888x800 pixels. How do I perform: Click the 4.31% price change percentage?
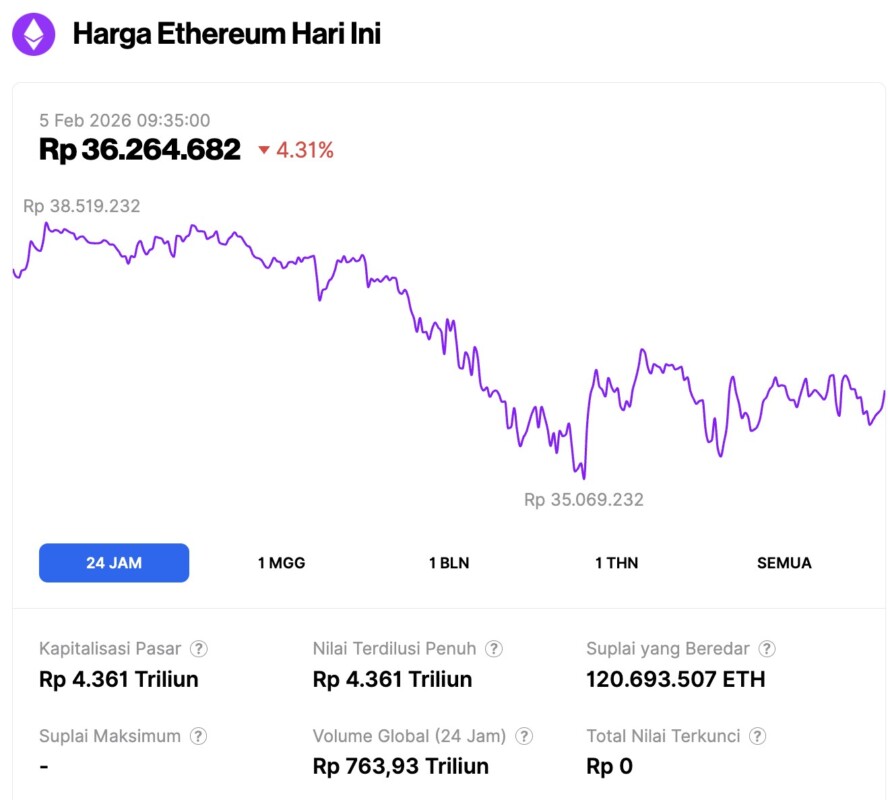[x=305, y=151]
